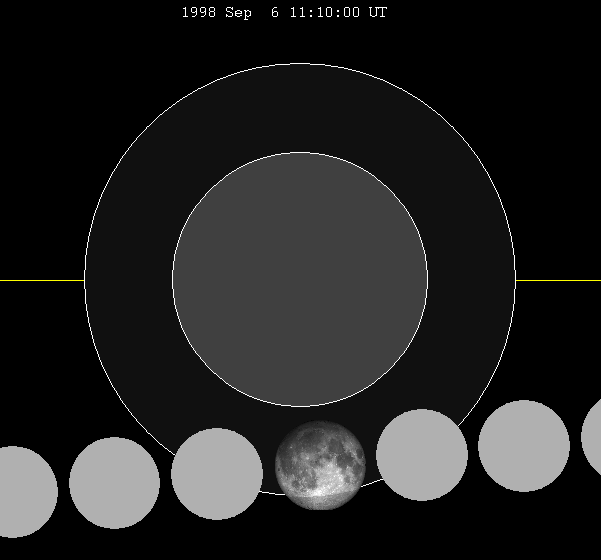Select the yellow ecliptic line on the right

[558, 280]
